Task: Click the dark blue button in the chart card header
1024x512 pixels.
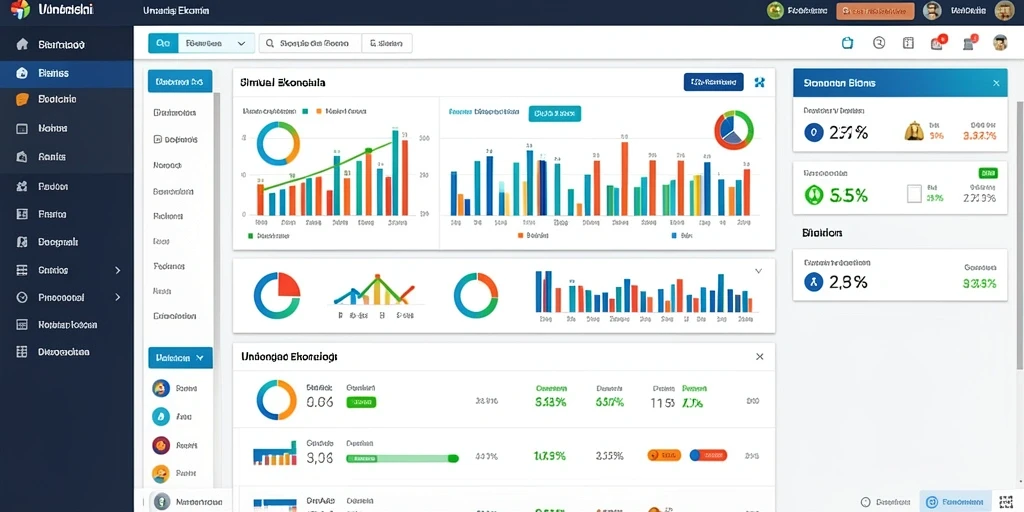Action: click(714, 82)
